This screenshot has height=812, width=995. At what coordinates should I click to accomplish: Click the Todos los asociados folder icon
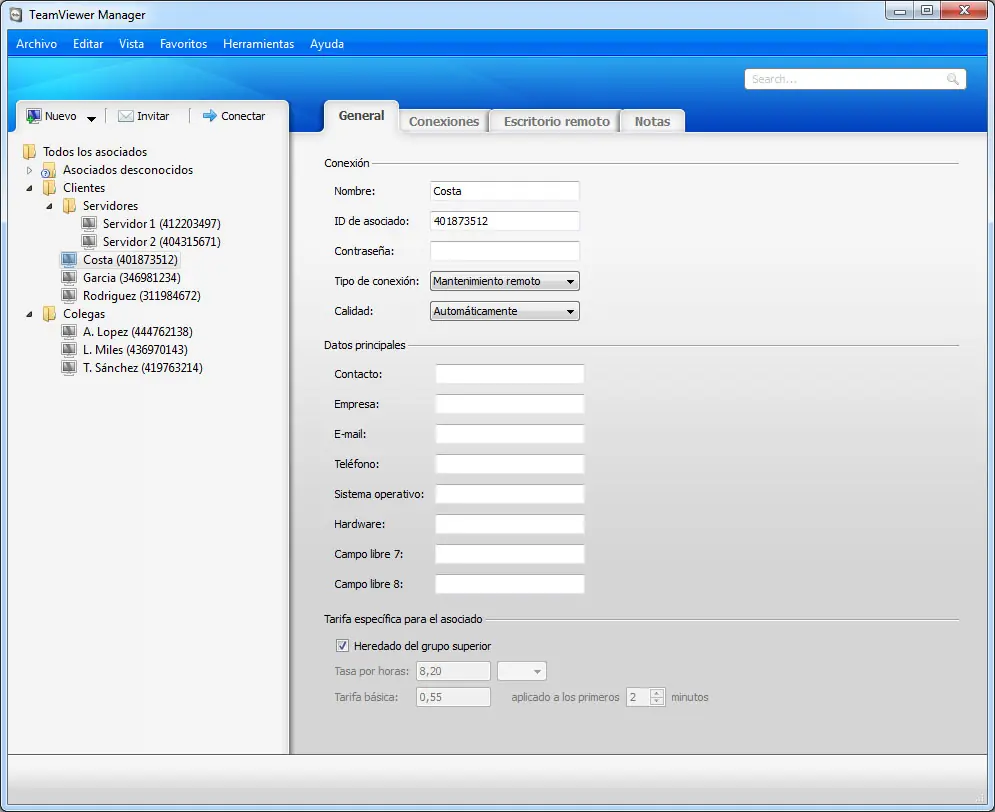(x=29, y=152)
